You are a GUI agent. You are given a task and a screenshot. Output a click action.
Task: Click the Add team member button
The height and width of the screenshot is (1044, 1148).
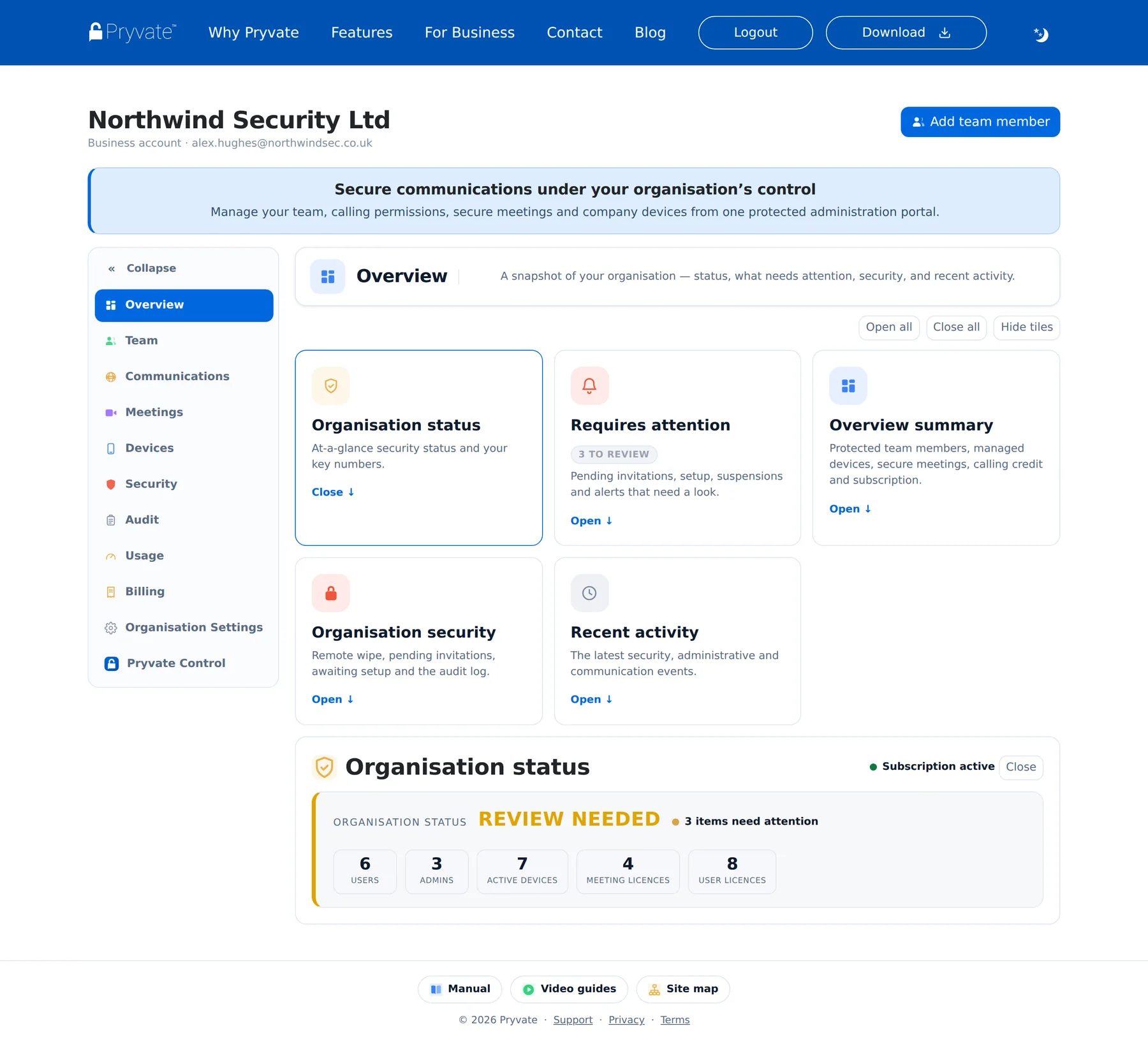click(x=980, y=122)
